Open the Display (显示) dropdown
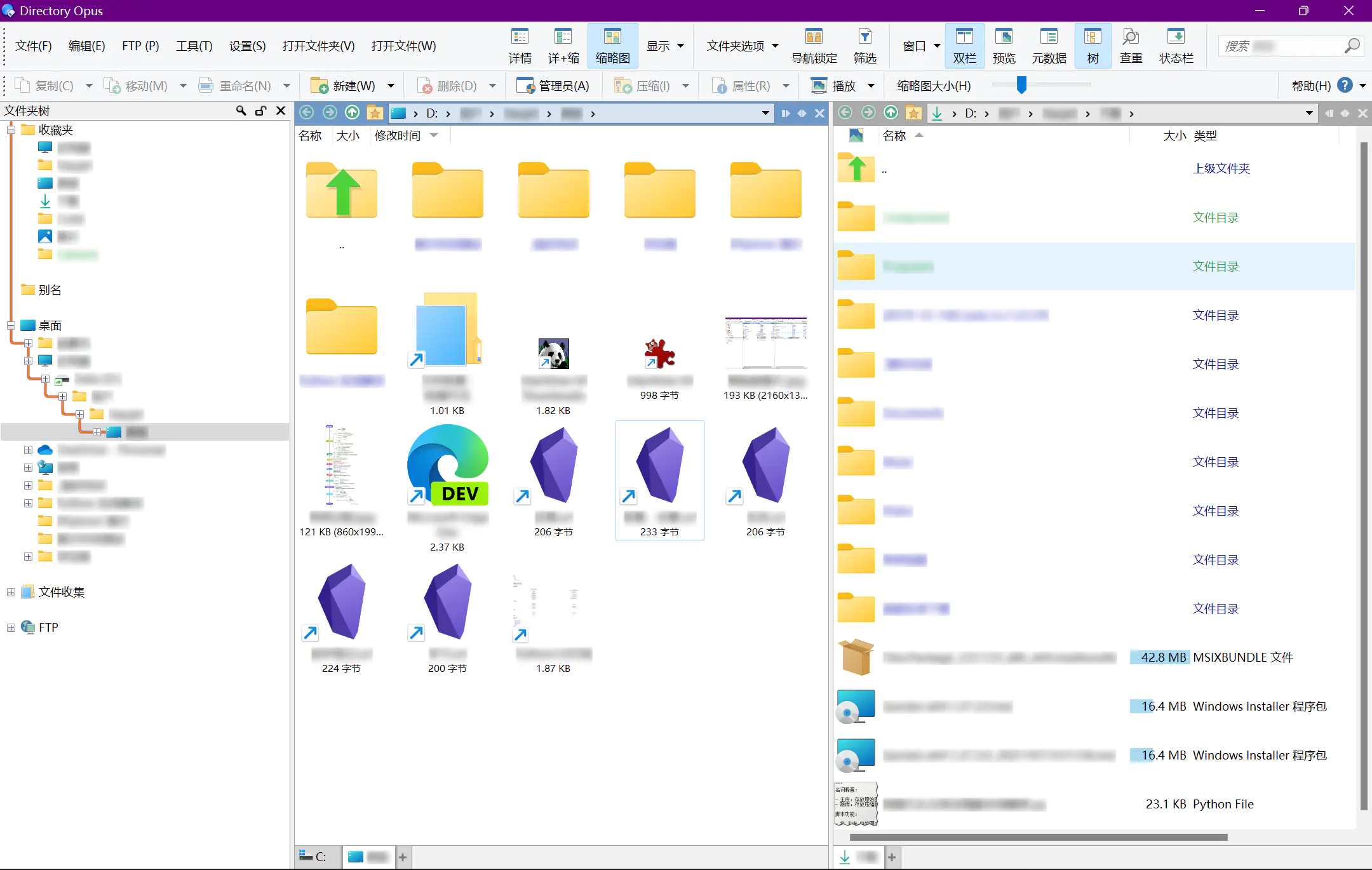 click(x=665, y=46)
